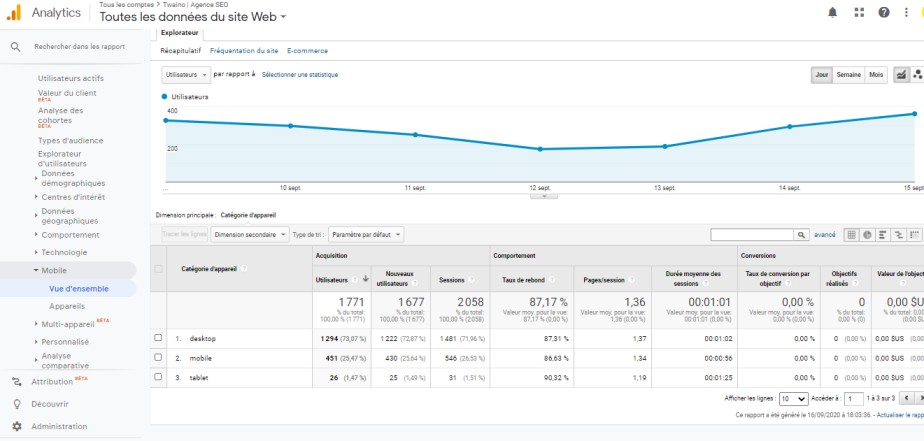Screen dimensions: 924x441
Task: Open the help question mark icon
Action: [x=884, y=12]
